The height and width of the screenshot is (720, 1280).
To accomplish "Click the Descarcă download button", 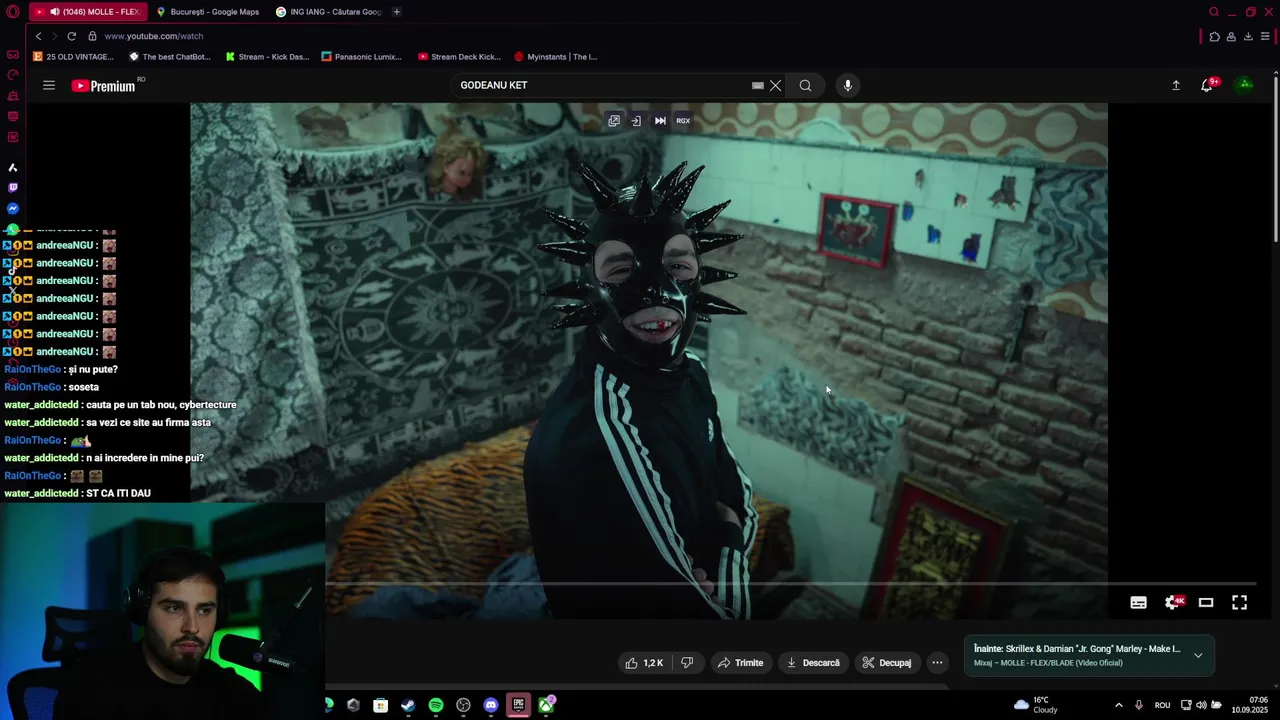I will pyautogui.click(x=813, y=663).
